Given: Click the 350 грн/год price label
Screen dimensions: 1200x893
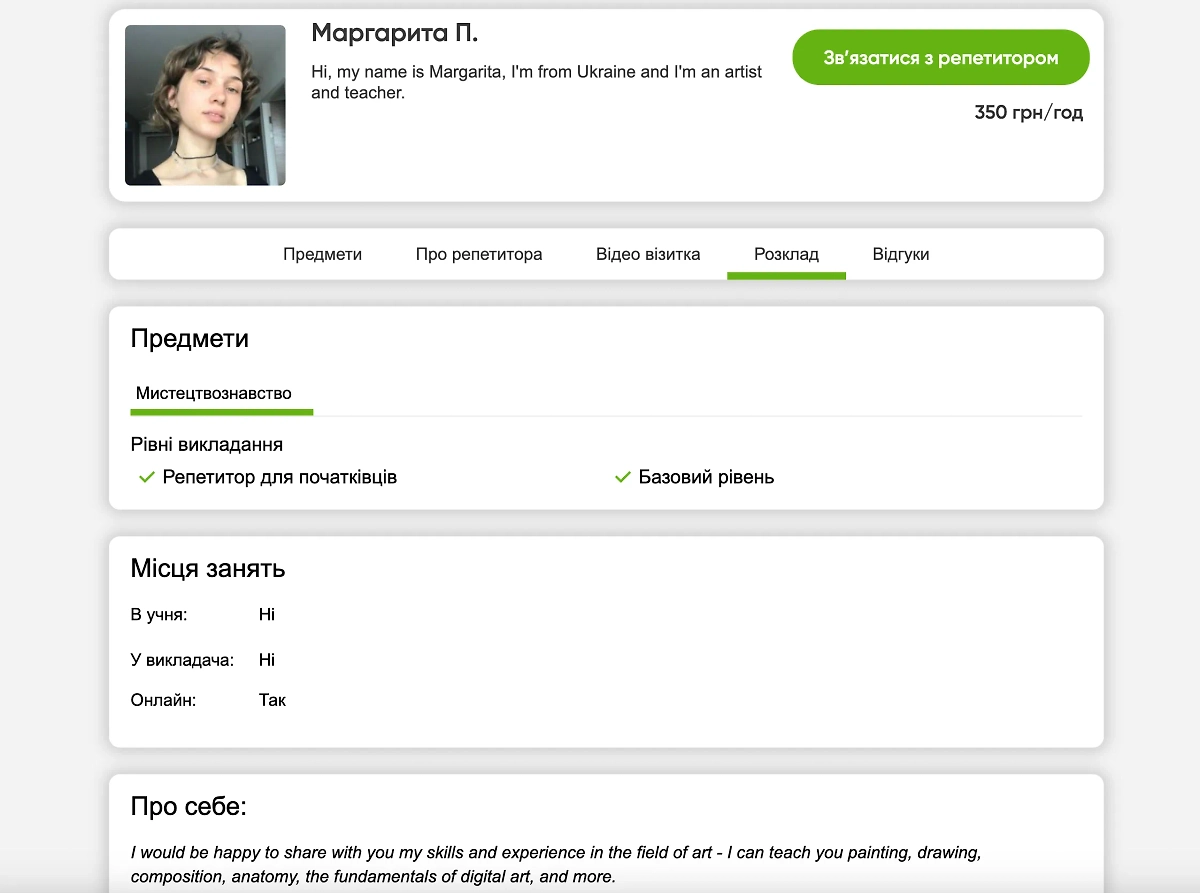Looking at the screenshot, I should (1028, 113).
